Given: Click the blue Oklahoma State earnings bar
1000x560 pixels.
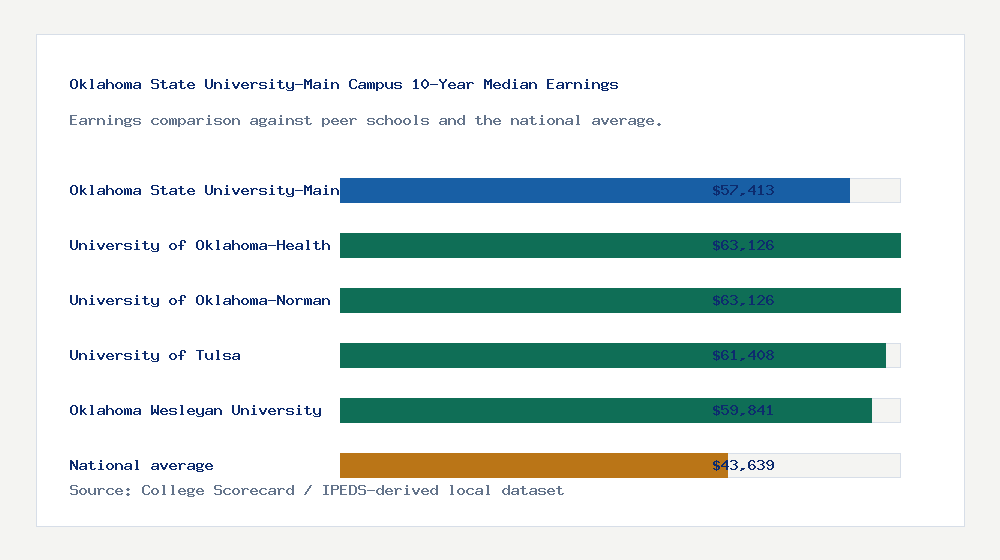Looking at the screenshot, I should (x=594, y=191).
